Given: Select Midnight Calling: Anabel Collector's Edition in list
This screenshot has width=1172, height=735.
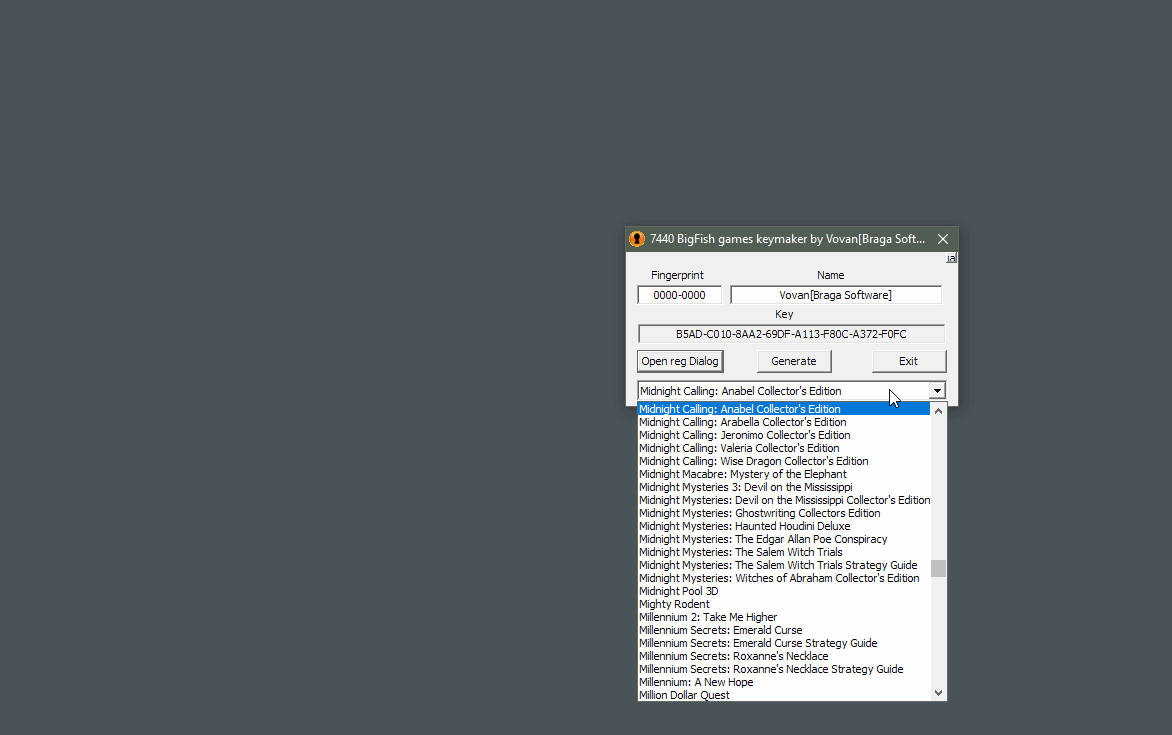Looking at the screenshot, I should click(x=783, y=409).
